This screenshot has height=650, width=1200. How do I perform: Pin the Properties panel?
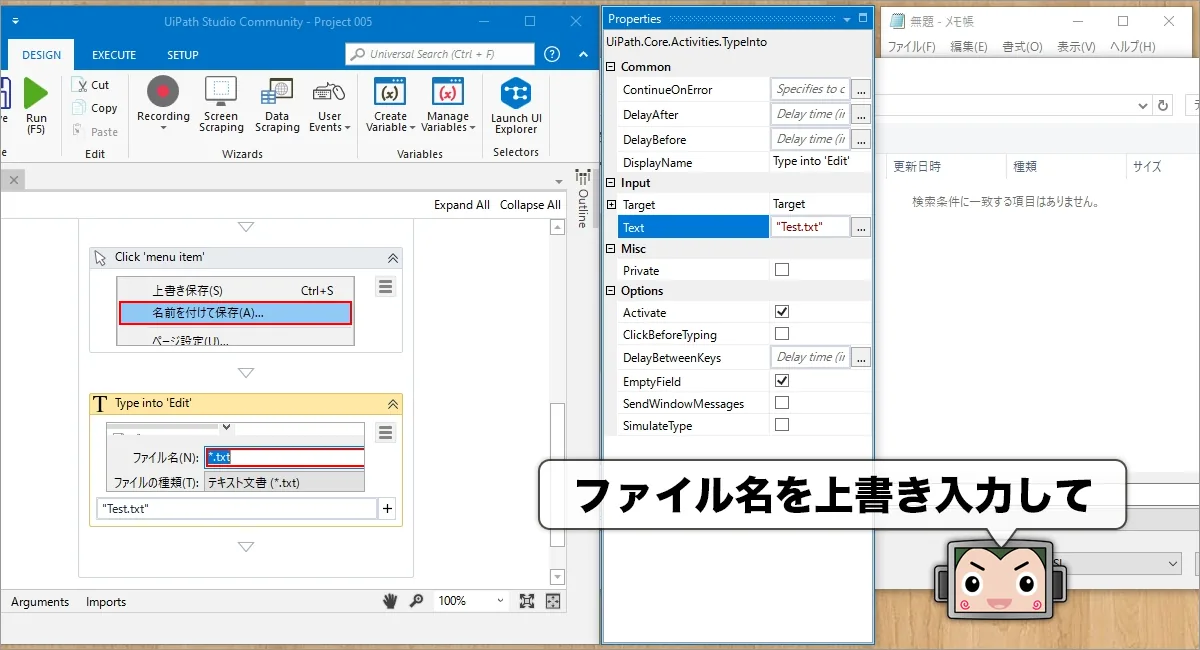(x=862, y=18)
